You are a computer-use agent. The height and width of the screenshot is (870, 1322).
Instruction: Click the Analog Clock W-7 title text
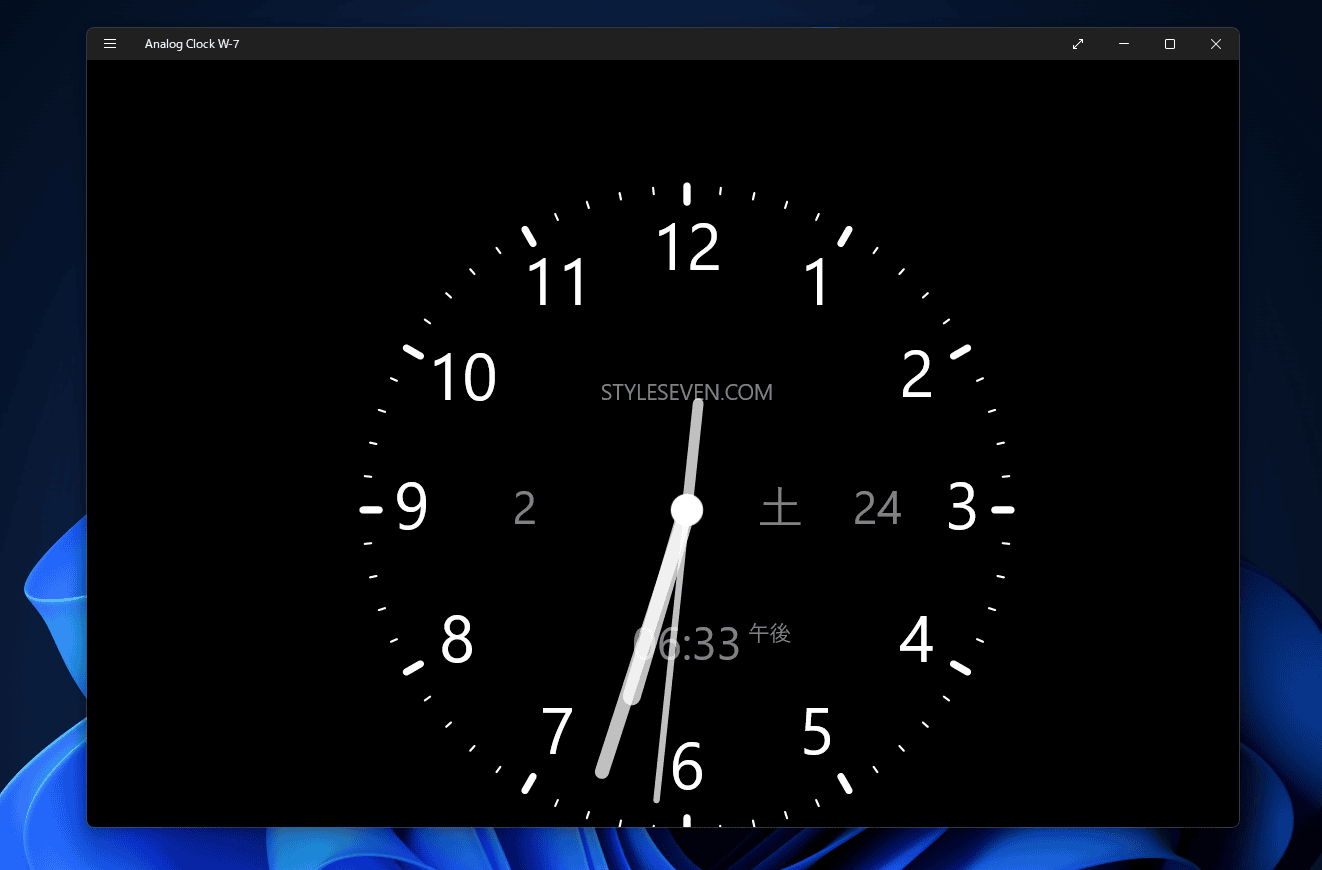[192, 44]
